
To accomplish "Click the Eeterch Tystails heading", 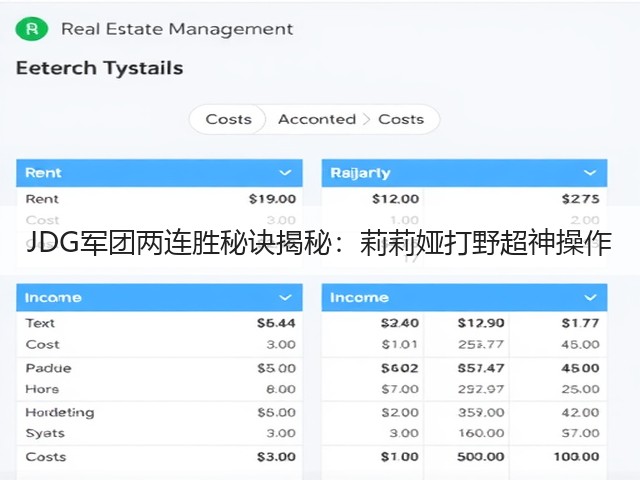I will 100,68.
